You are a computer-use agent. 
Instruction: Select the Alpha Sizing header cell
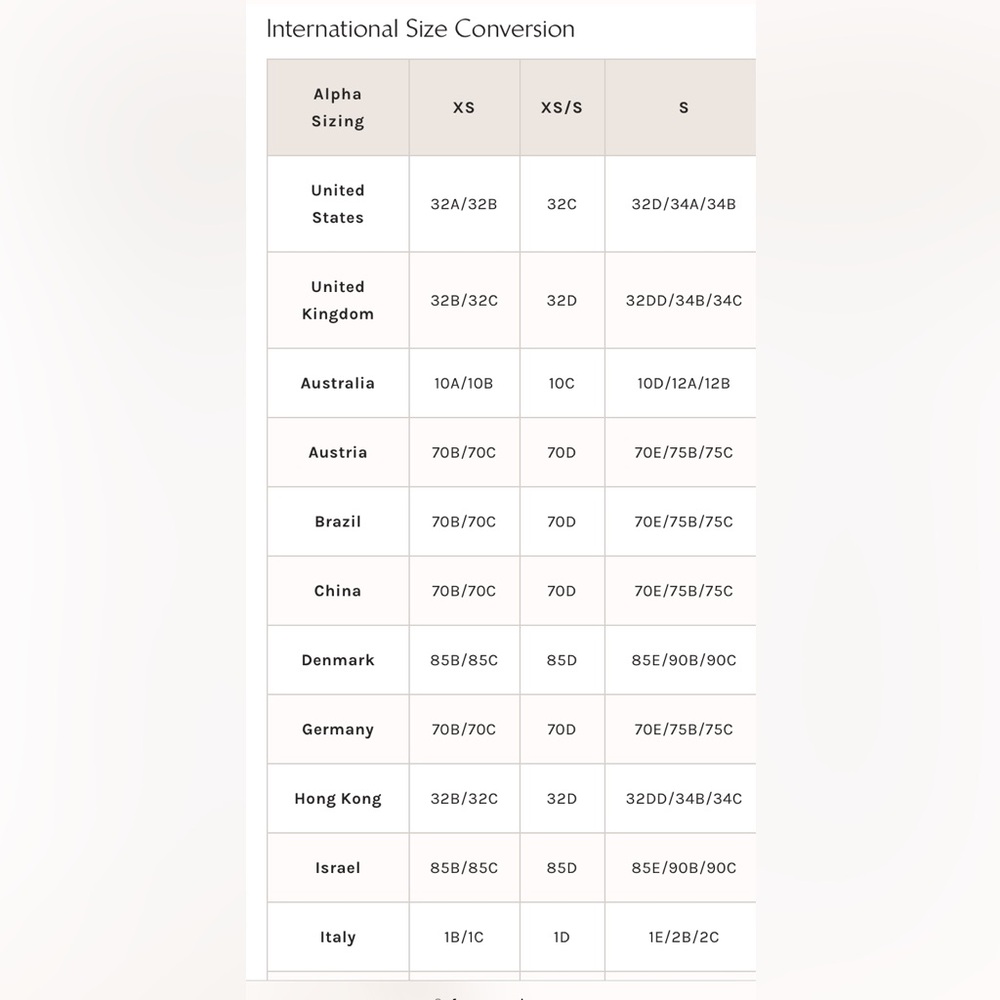coord(338,108)
